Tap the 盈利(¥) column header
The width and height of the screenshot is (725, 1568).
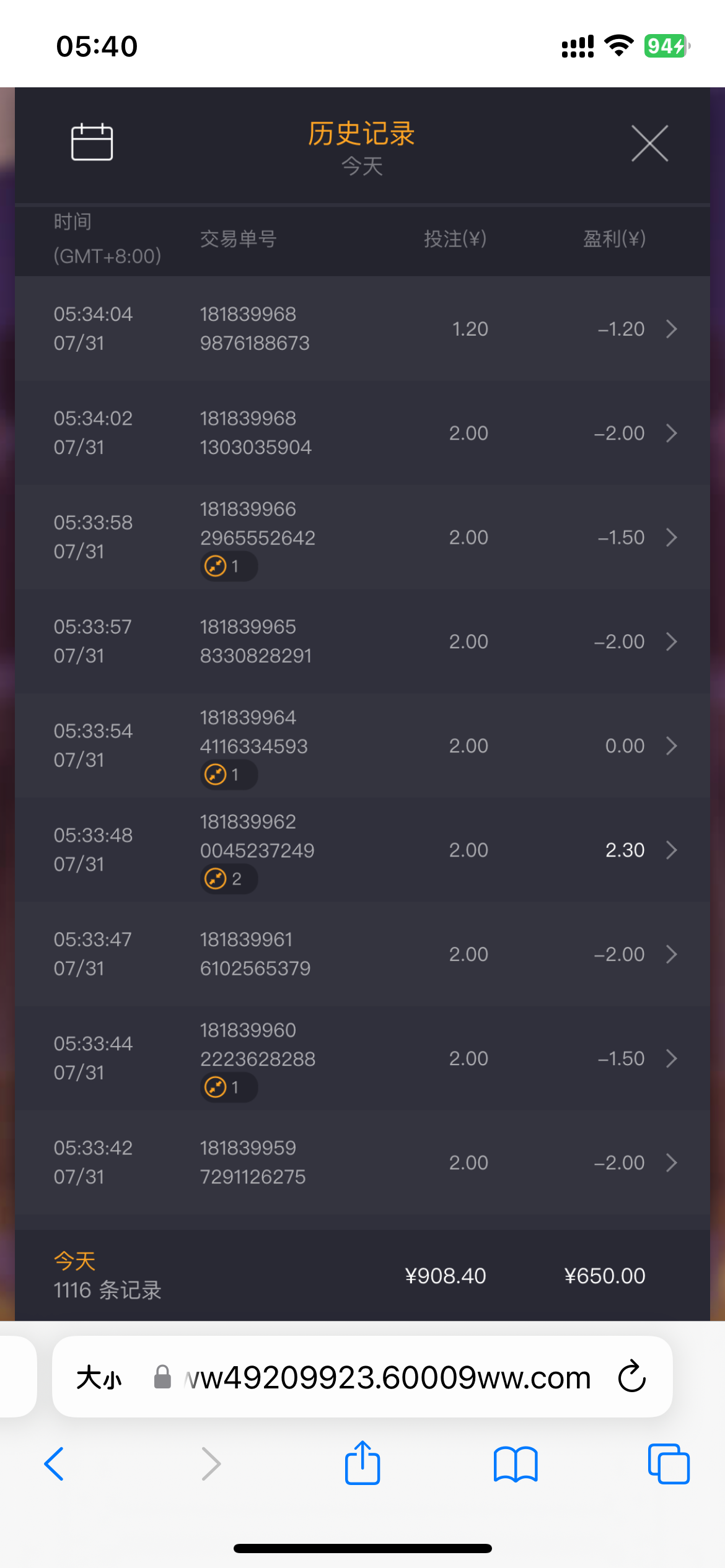[x=614, y=239]
